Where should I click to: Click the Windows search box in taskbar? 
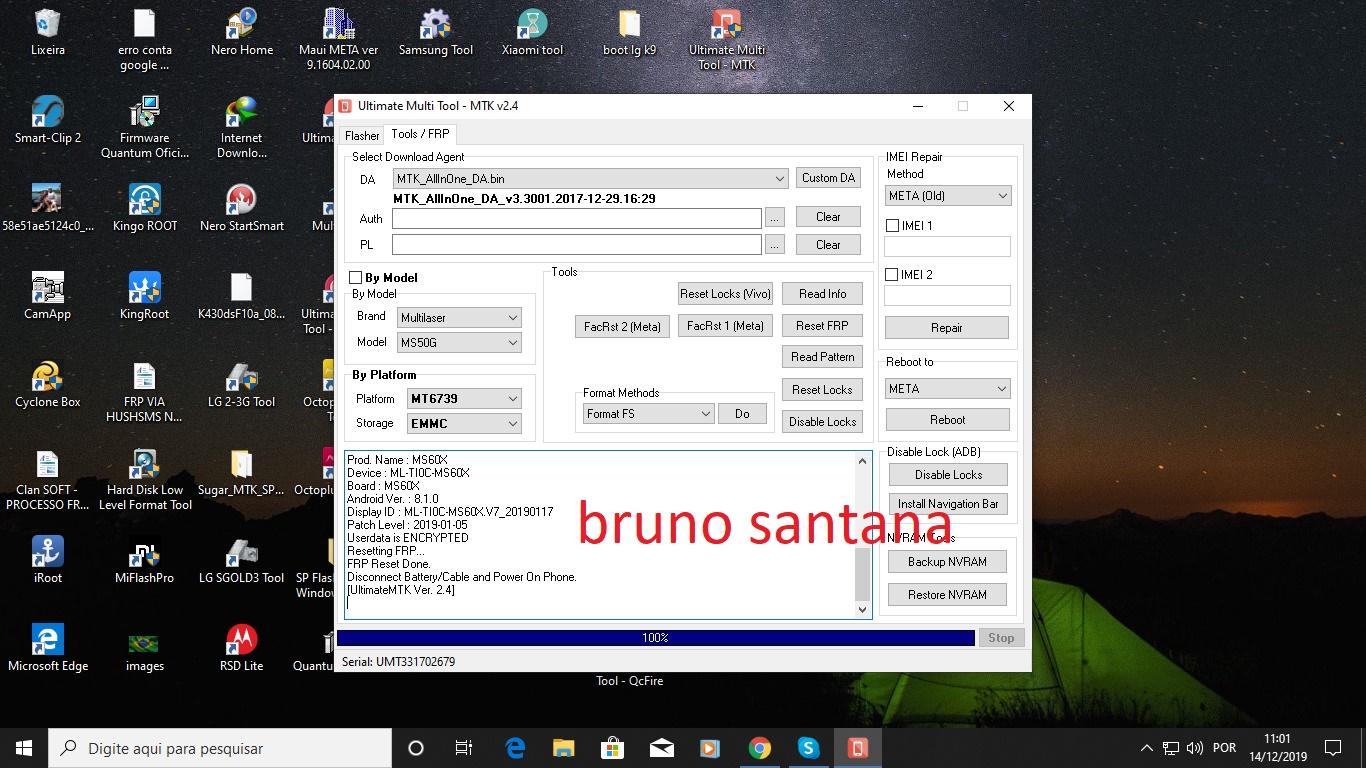[220, 748]
